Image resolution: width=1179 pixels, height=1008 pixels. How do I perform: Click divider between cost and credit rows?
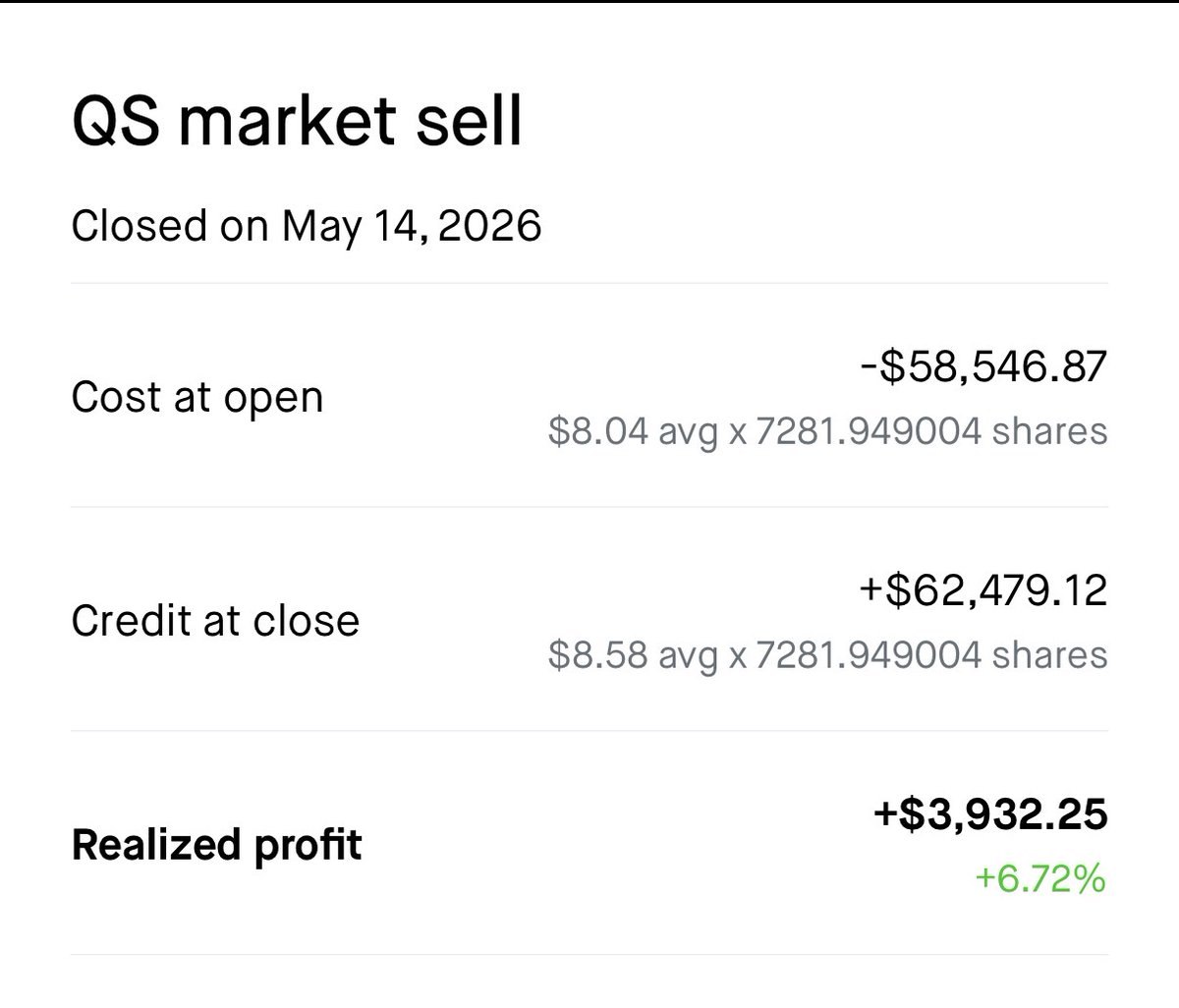pos(589,507)
